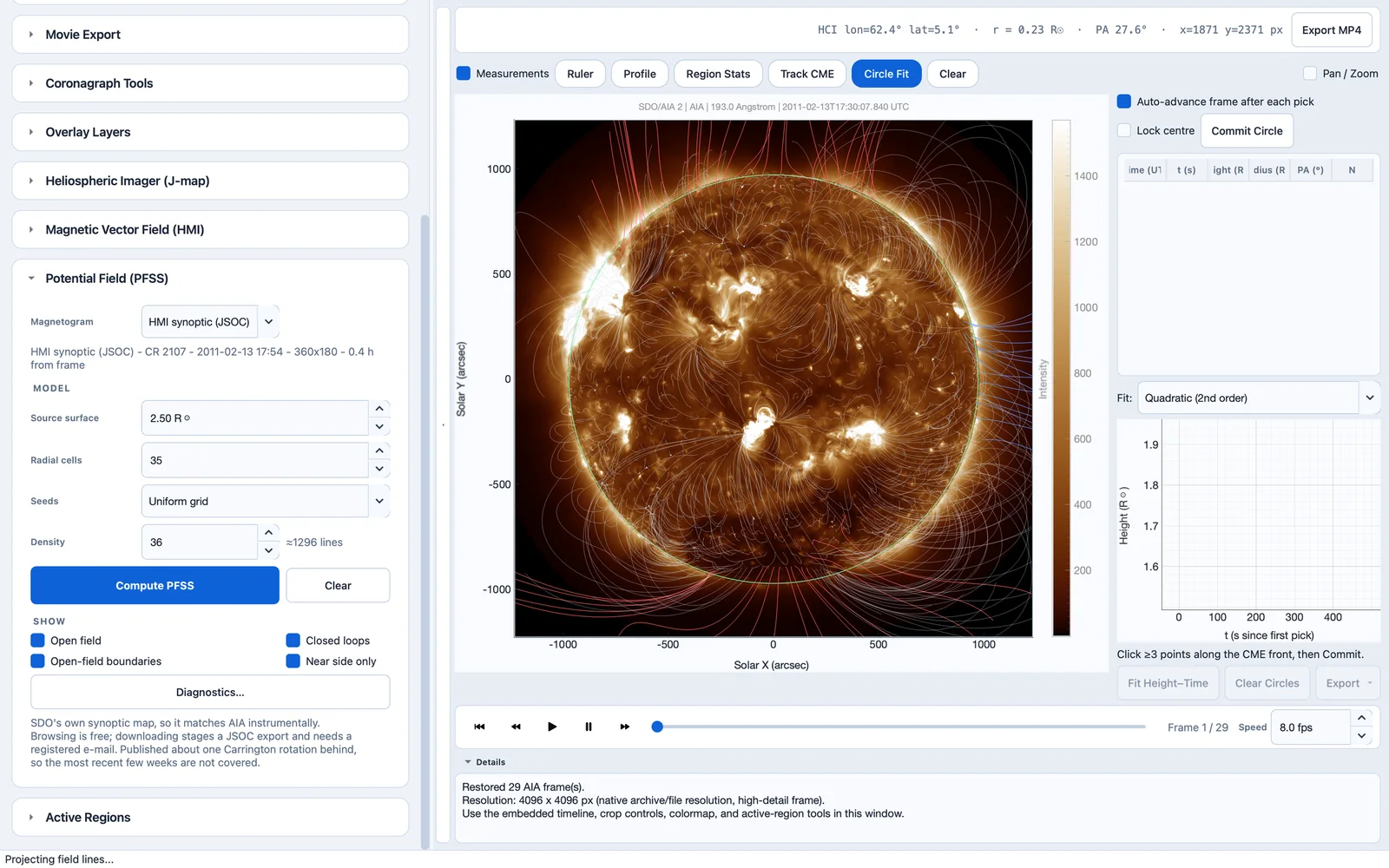1389x868 pixels.
Task: Open the PFSS Diagnostics dialog
Action: pyautogui.click(x=210, y=693)
